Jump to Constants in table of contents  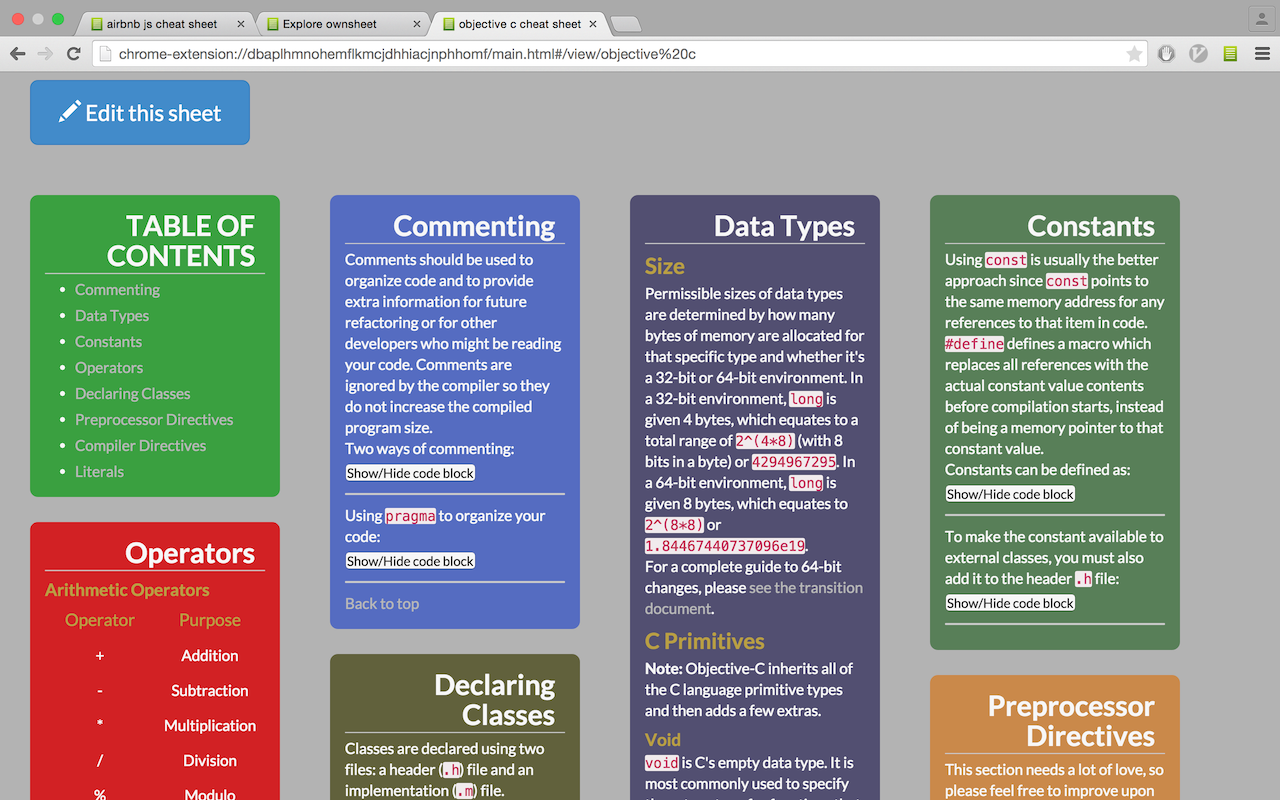[108, 342]
